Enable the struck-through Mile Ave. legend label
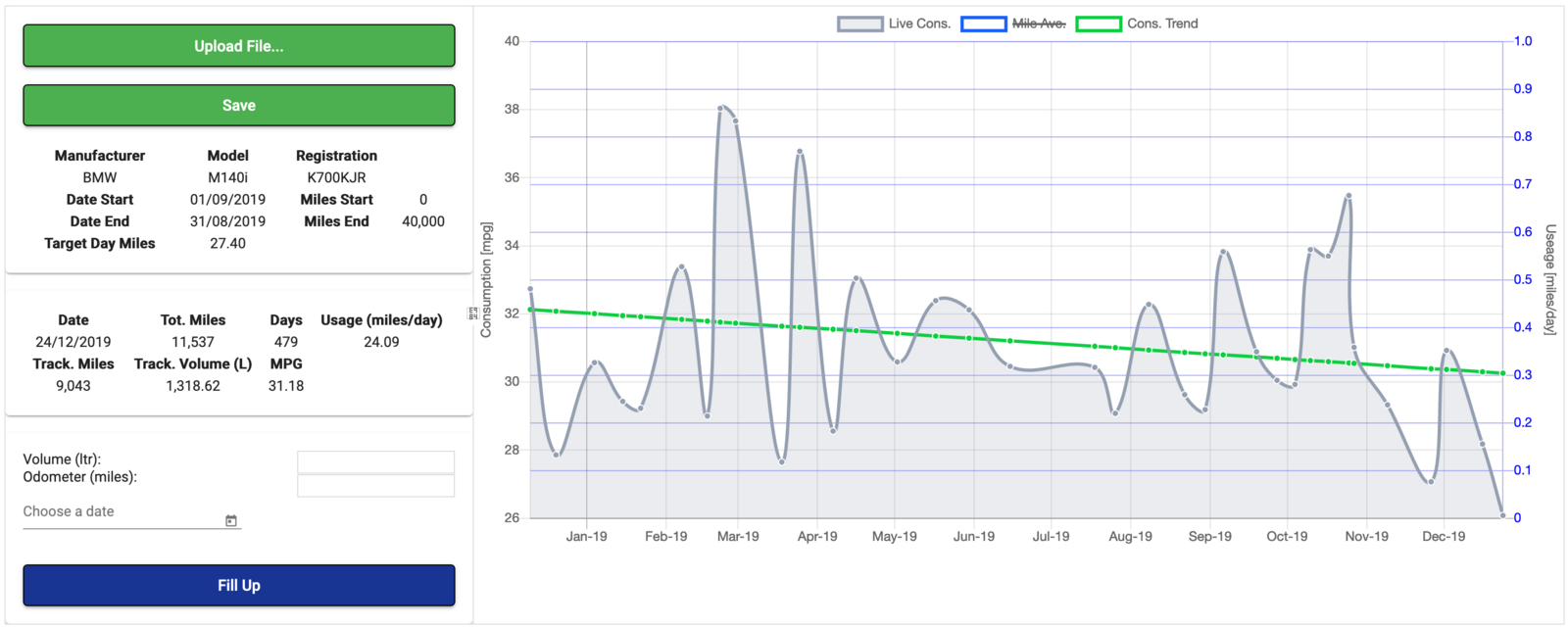1568x628 pixels. click(x=1039, y=24)
